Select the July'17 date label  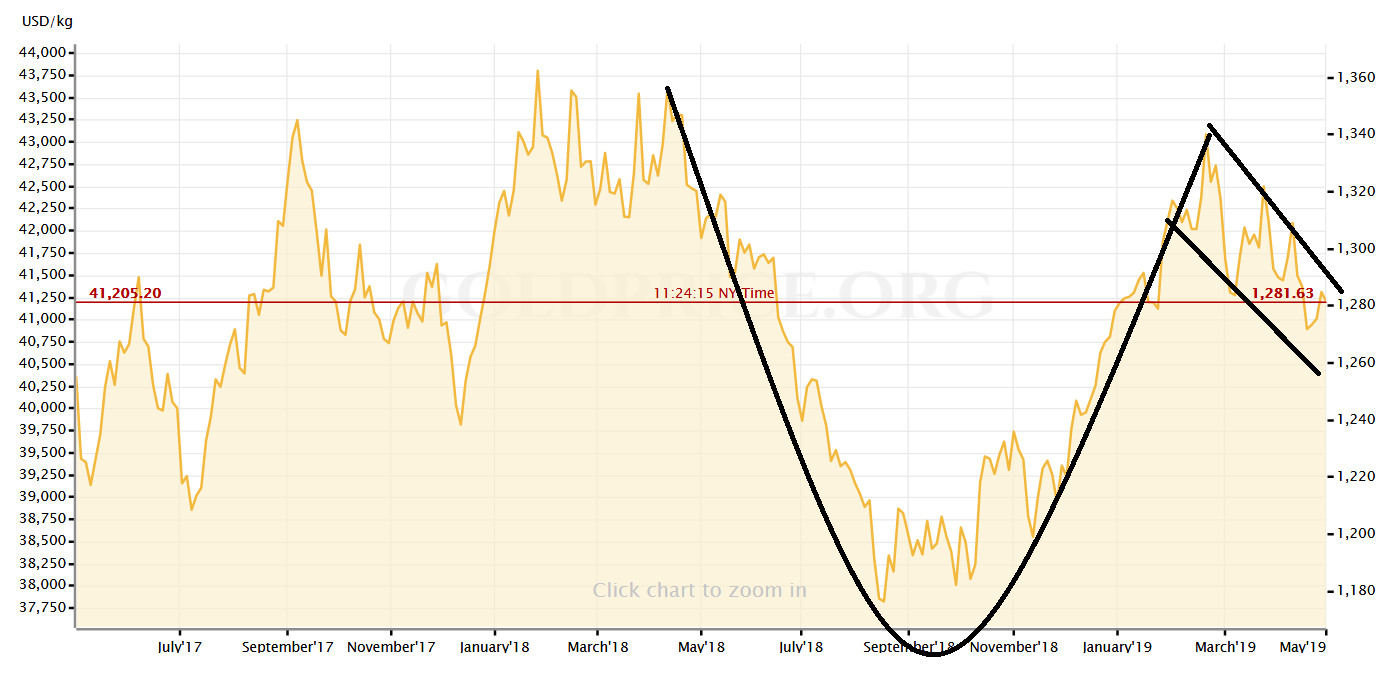pos(180,647)
